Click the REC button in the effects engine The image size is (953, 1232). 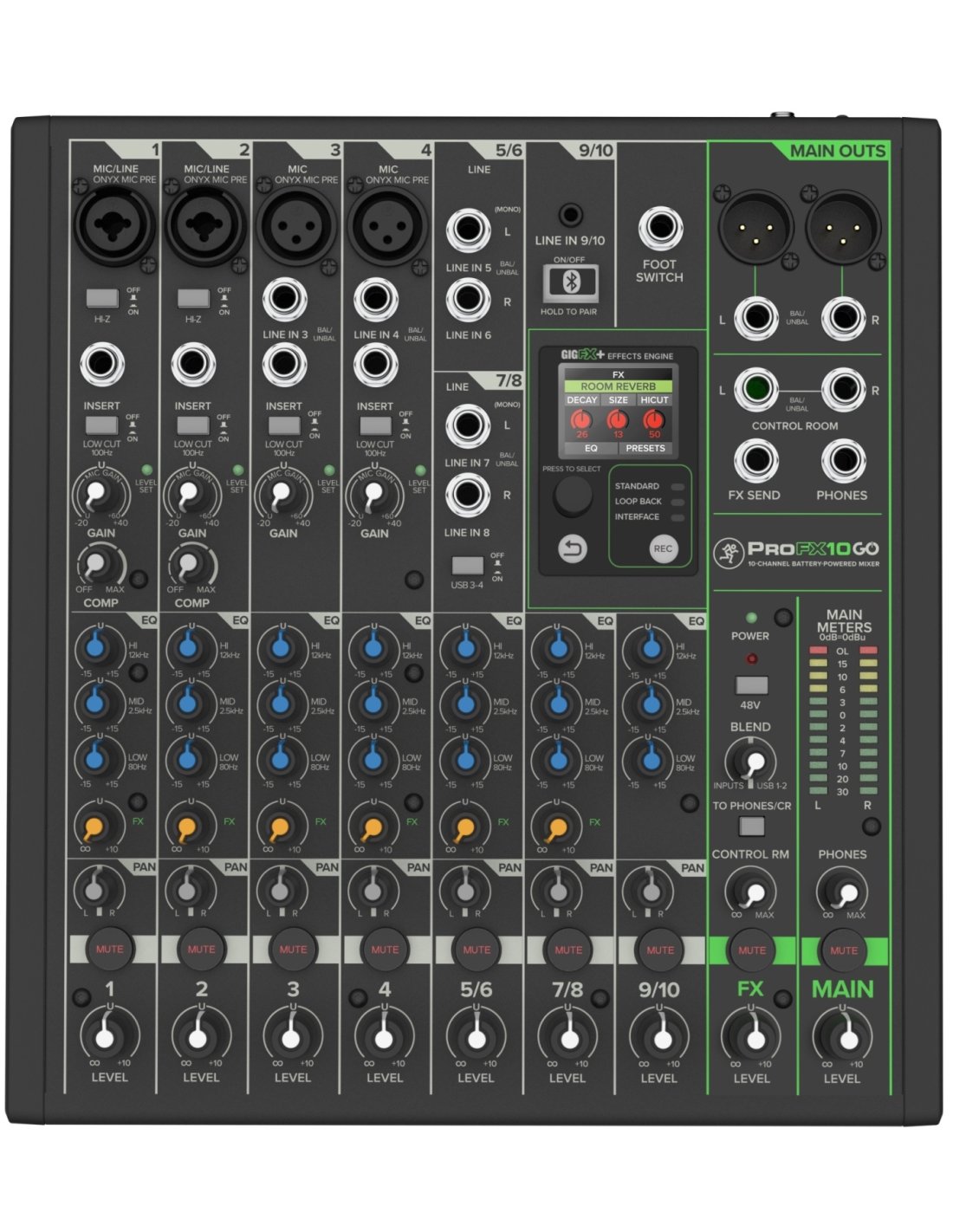pyautogui.click(x=663, y=548)
